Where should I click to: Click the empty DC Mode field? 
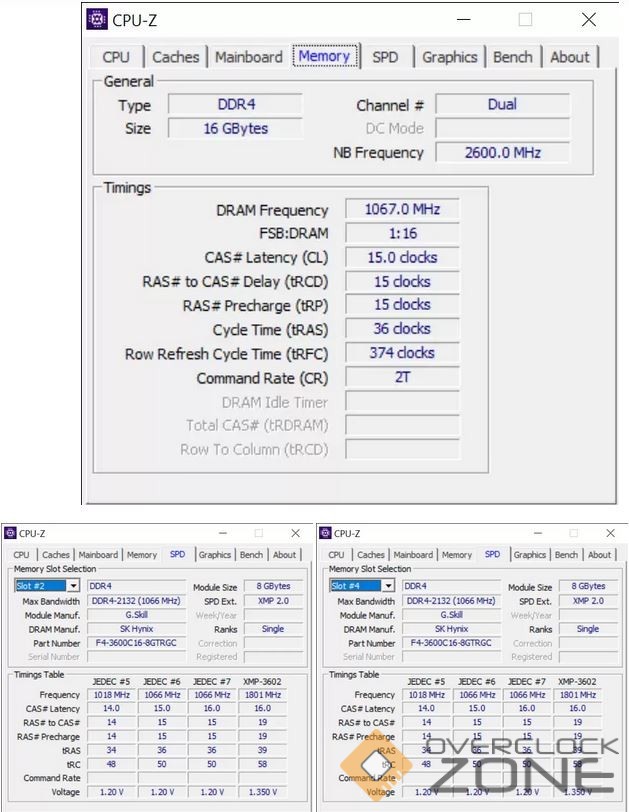click(x=502, y=128)
